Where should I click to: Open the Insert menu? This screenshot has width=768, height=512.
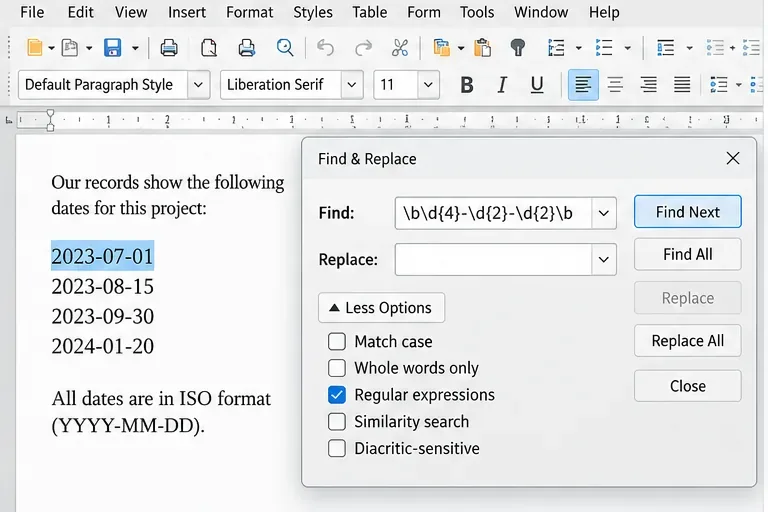(x=187, y=12)
